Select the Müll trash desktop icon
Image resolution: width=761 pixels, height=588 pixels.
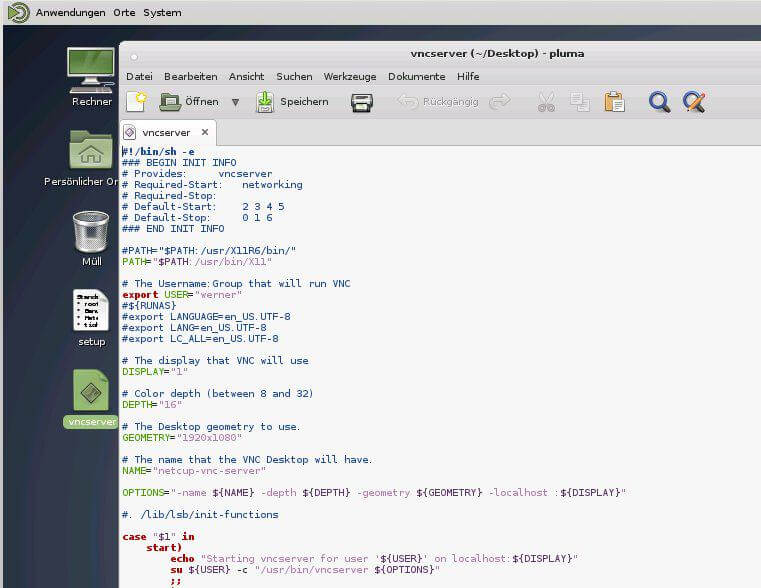(91, 238)
